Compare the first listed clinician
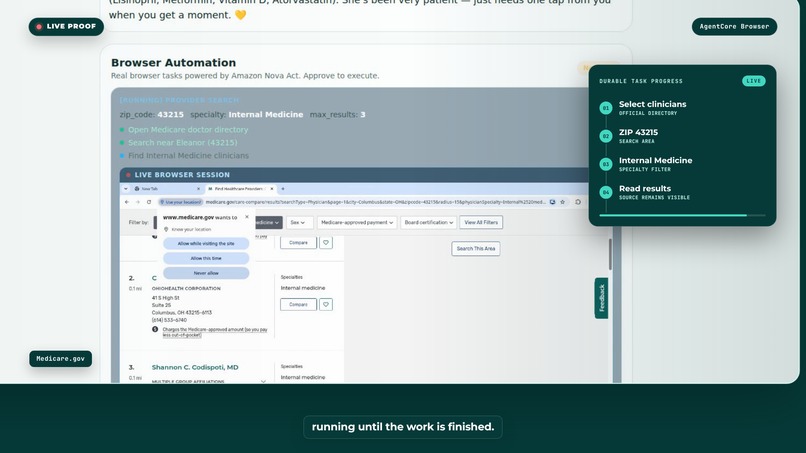 (298, 243)
